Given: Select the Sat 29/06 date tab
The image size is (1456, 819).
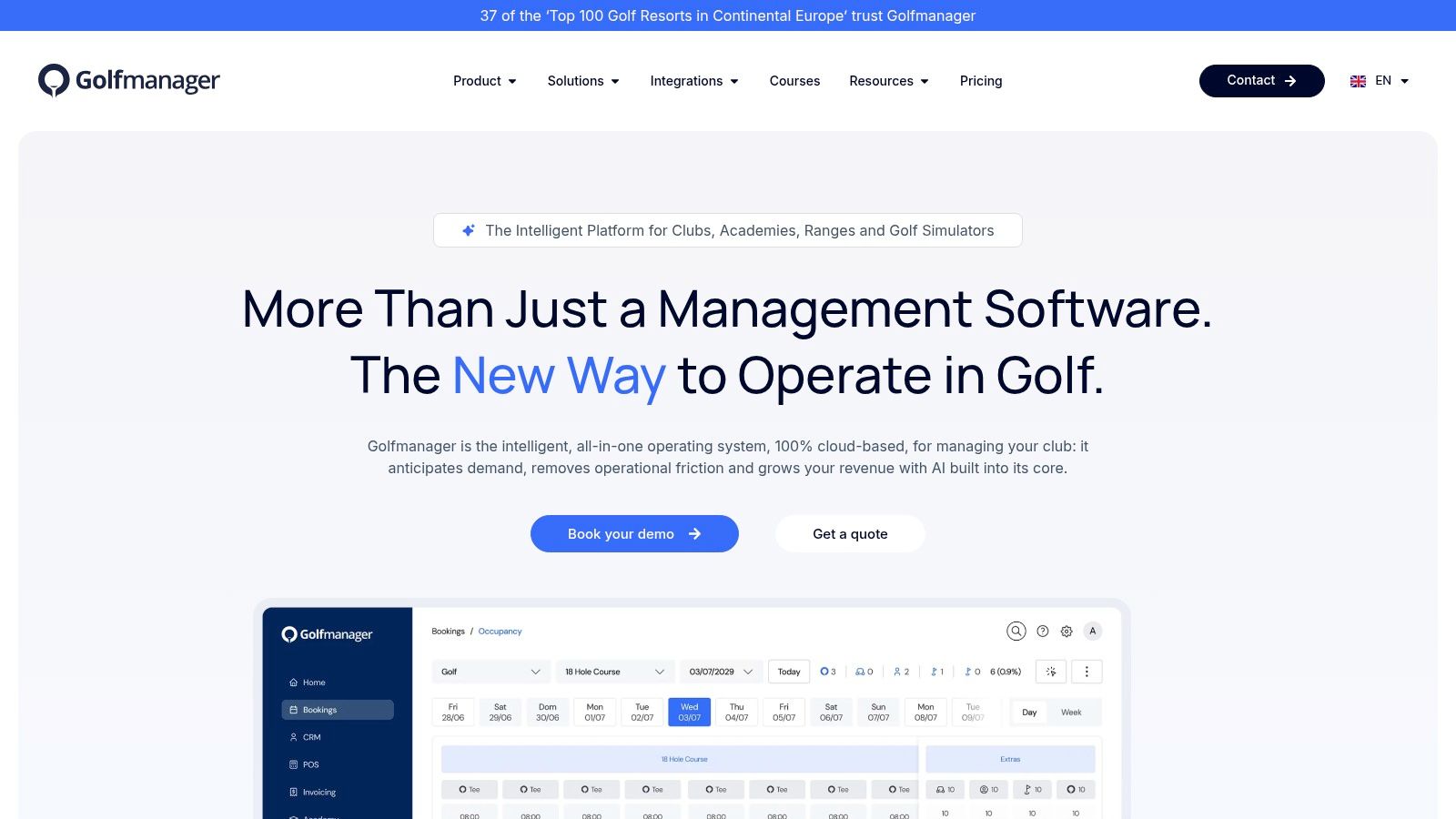Looking at the screenshot, I should [x=500, y=712].
